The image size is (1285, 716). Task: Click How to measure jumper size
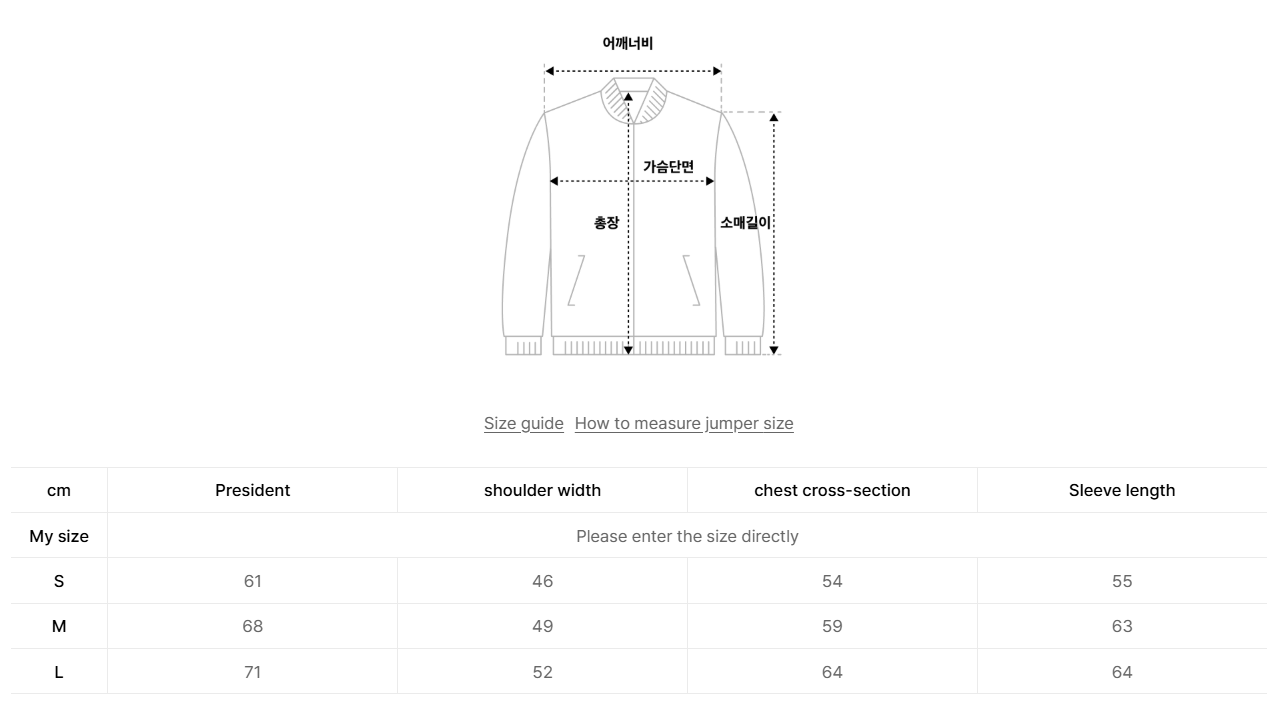[684, 423]
